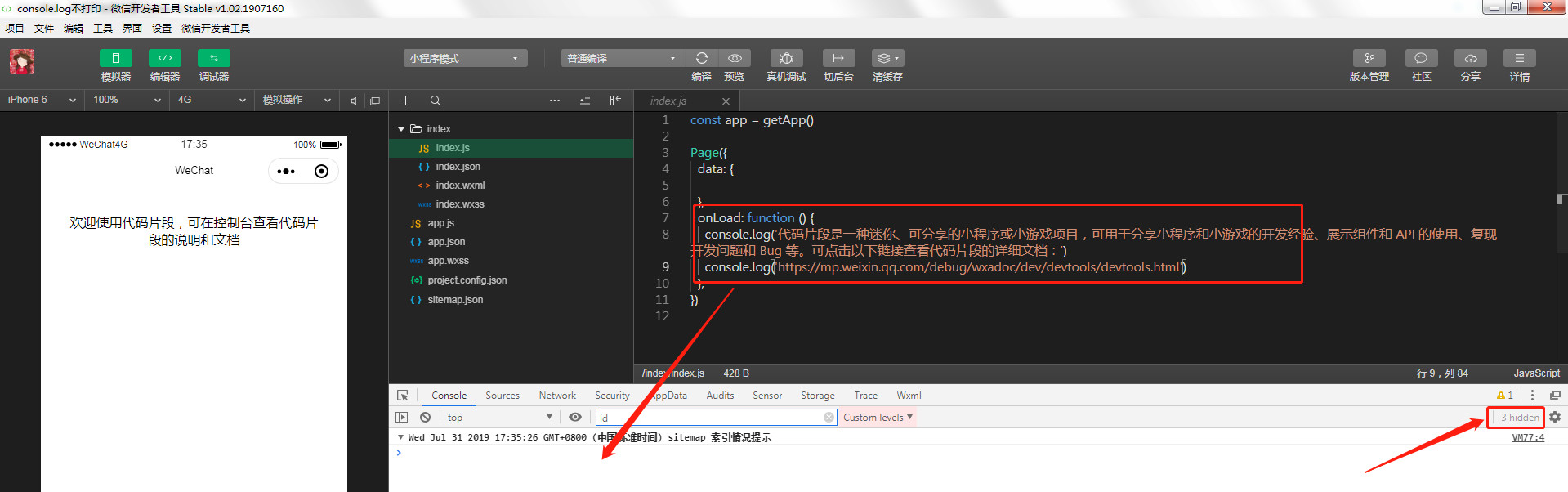The width and height of the screenshot is (1568, 492).
Task: Click the inspect element picker icon
Action: point(402,396)
